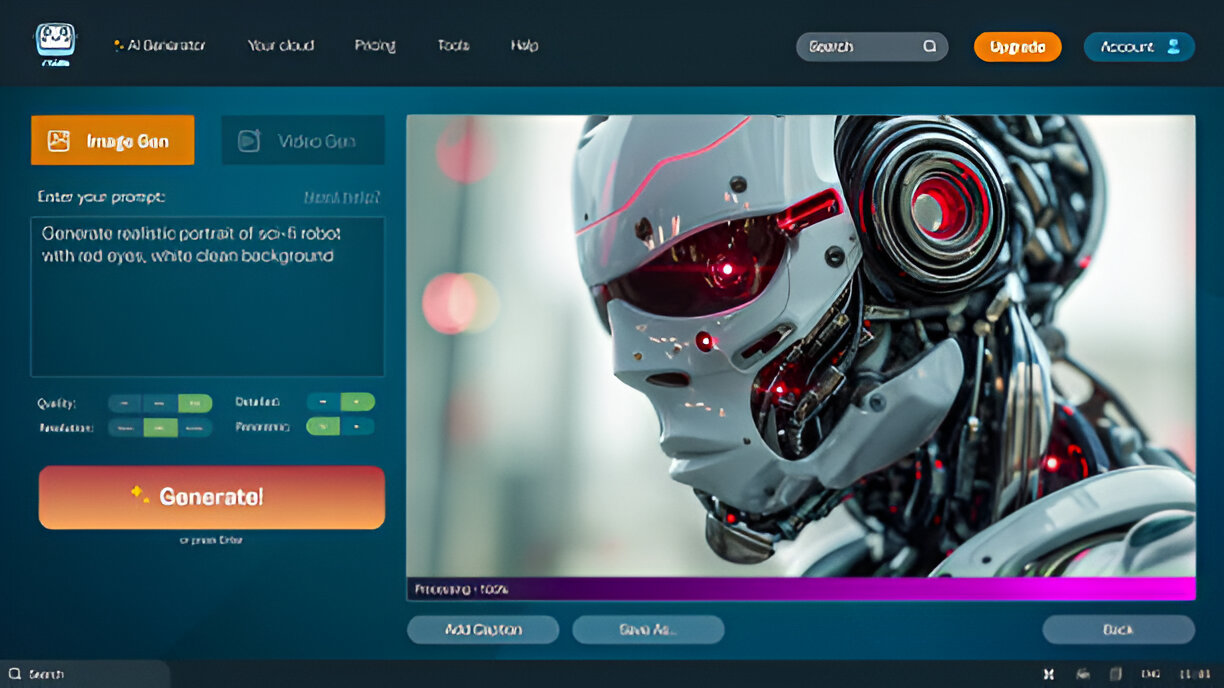Open Your cloud page

(281, 45)
